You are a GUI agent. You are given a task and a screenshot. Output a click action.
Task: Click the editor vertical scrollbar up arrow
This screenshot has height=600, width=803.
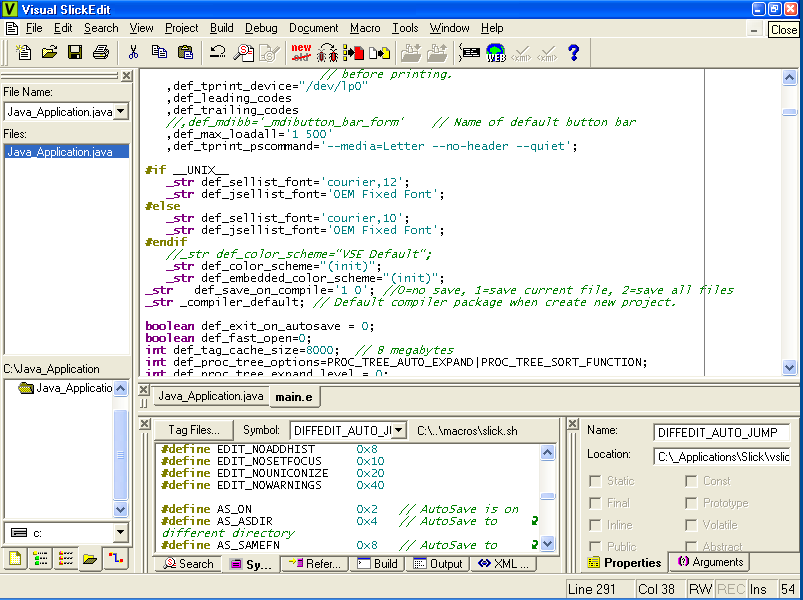(789, 77)
